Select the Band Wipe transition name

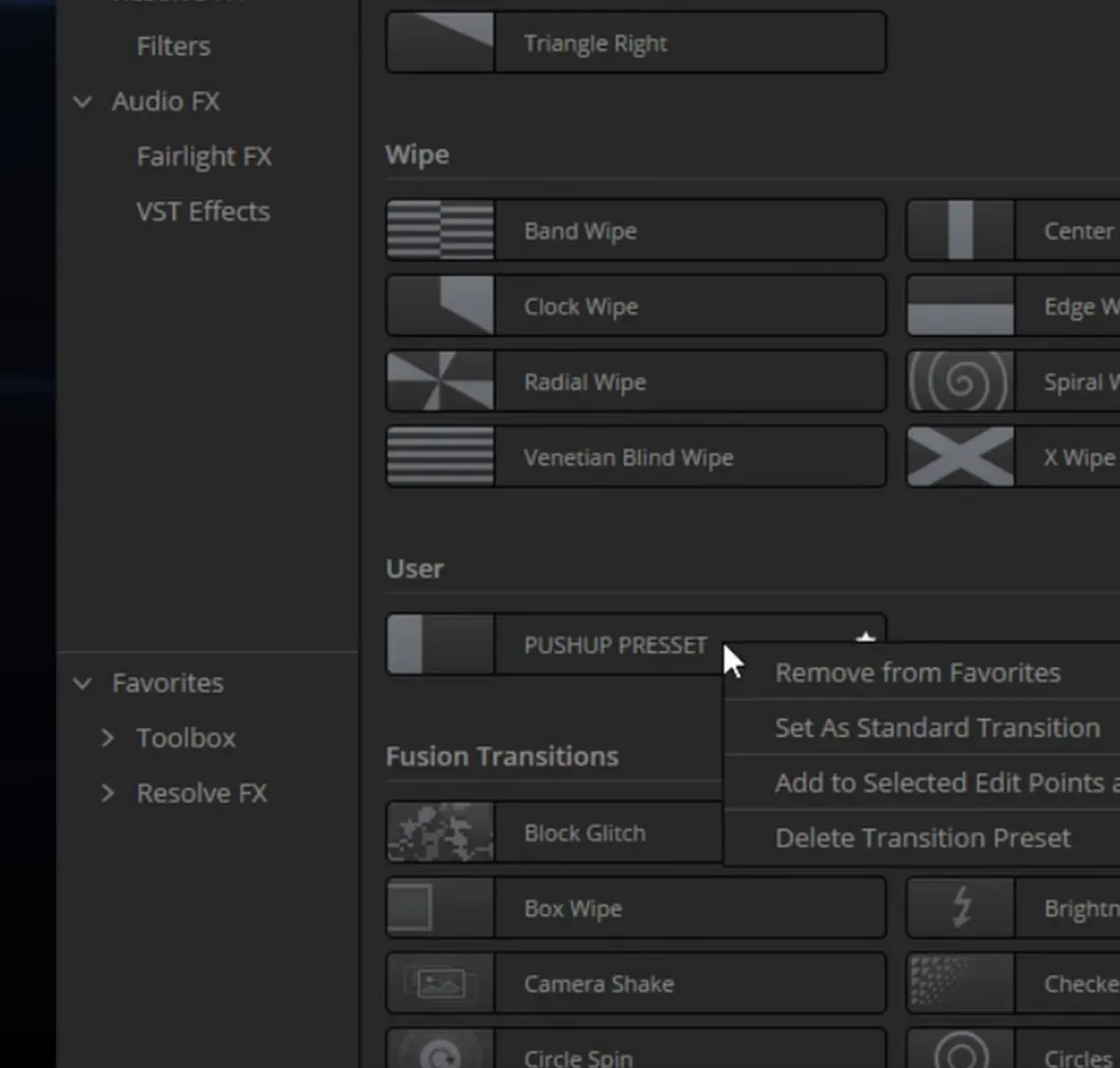tap(580, 231)
